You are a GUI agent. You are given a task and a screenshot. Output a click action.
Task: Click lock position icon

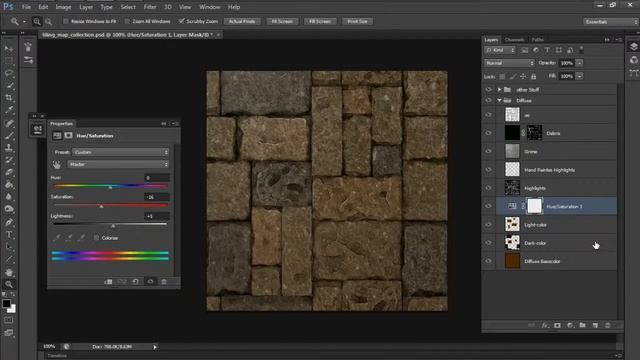(x=523, y=76)
